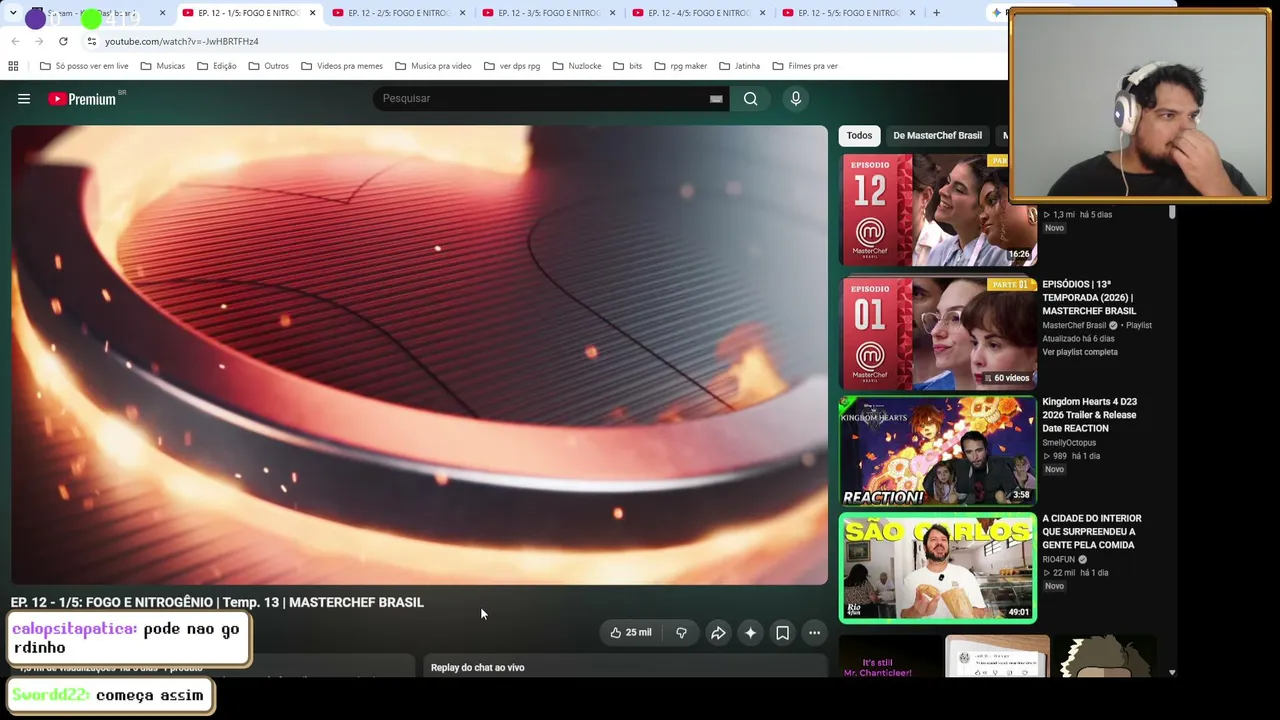The image size is (1280, 720).
Task: Open Kingdom Hearts 4 reaction thumbnail
Action: coord(938,450)
